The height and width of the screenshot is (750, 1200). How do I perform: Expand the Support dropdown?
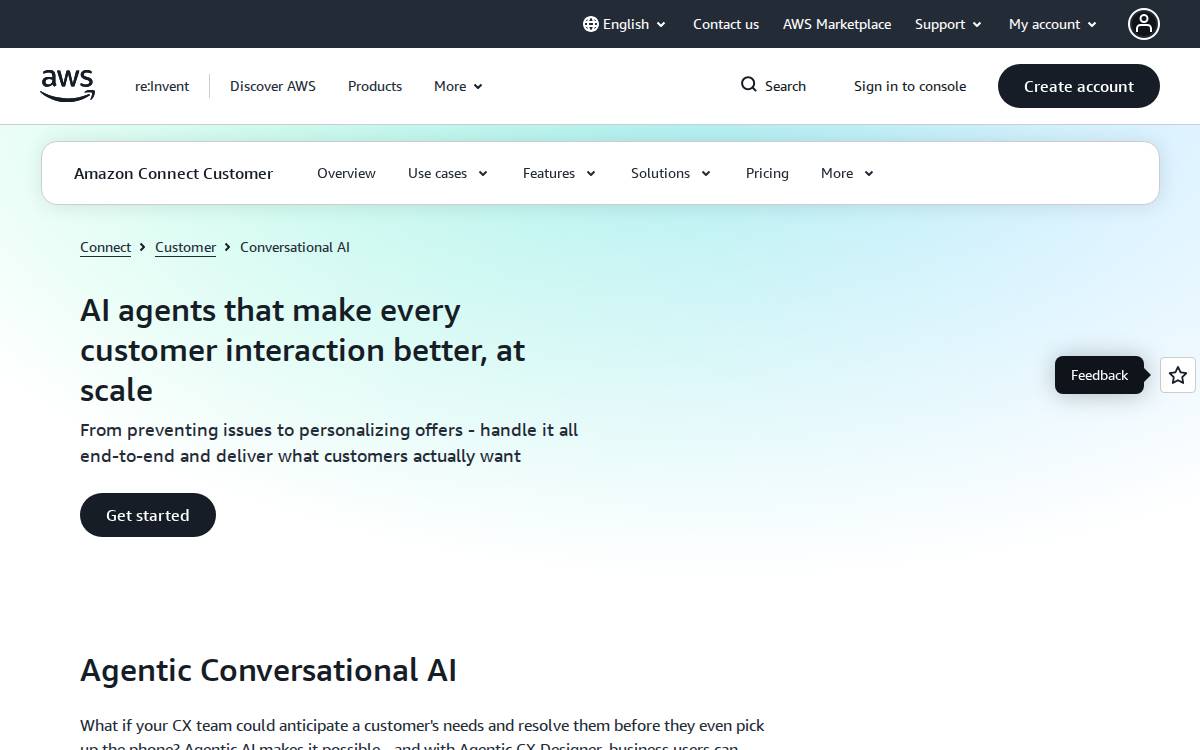click(x=948, y=24)
